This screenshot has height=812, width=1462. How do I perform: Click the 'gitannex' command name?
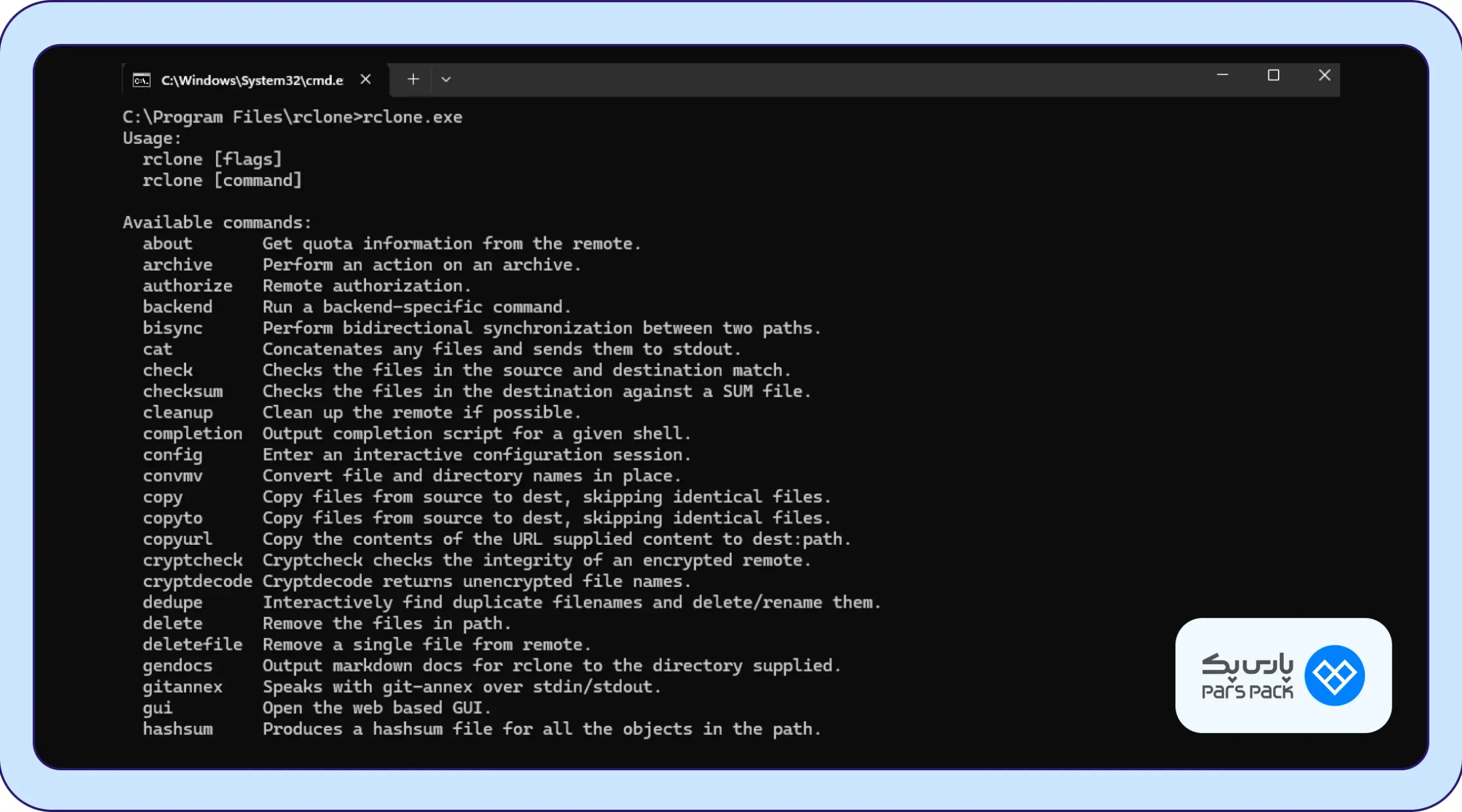tap(183, 687)
